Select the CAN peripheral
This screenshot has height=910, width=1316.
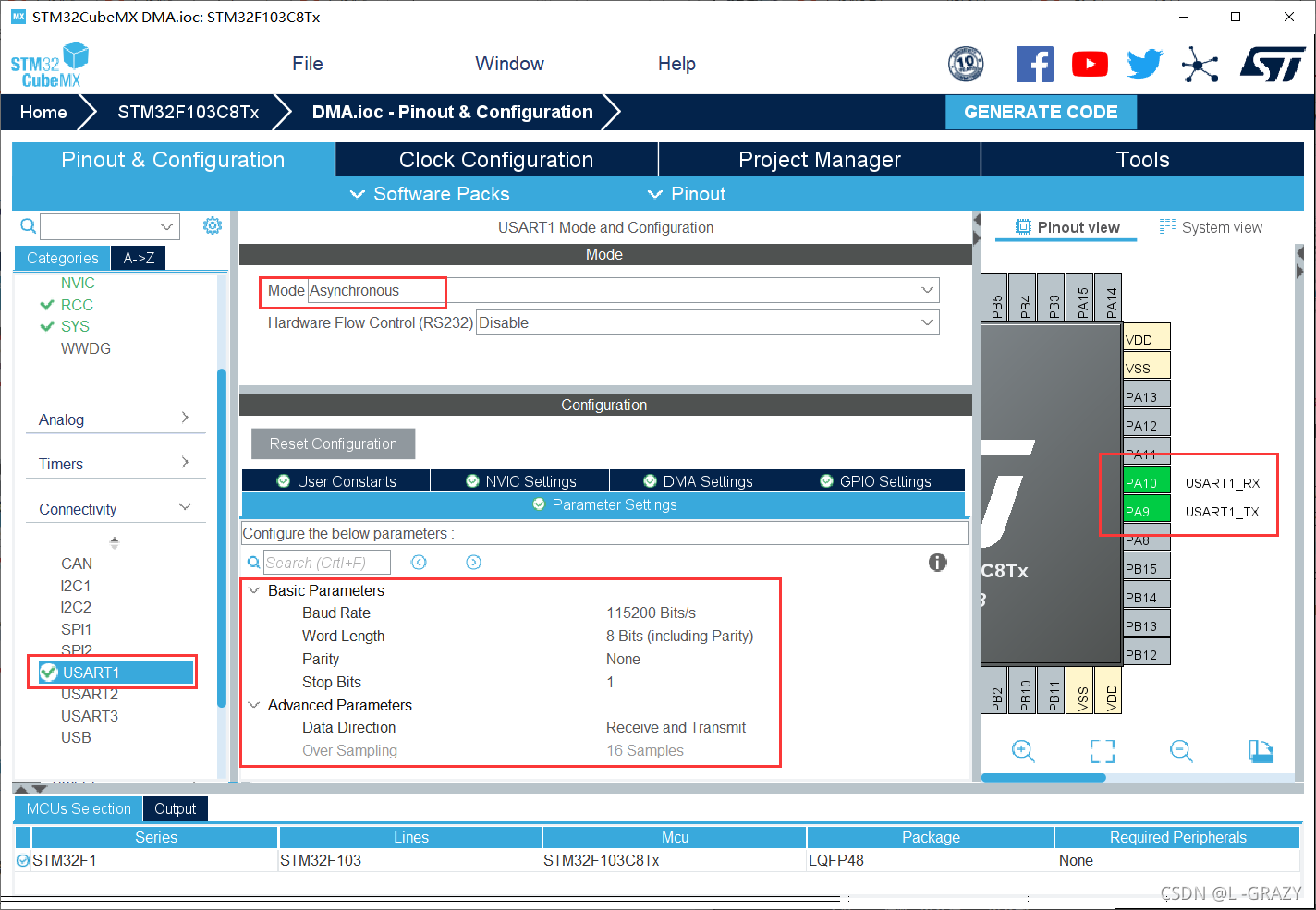pos(77,564)
